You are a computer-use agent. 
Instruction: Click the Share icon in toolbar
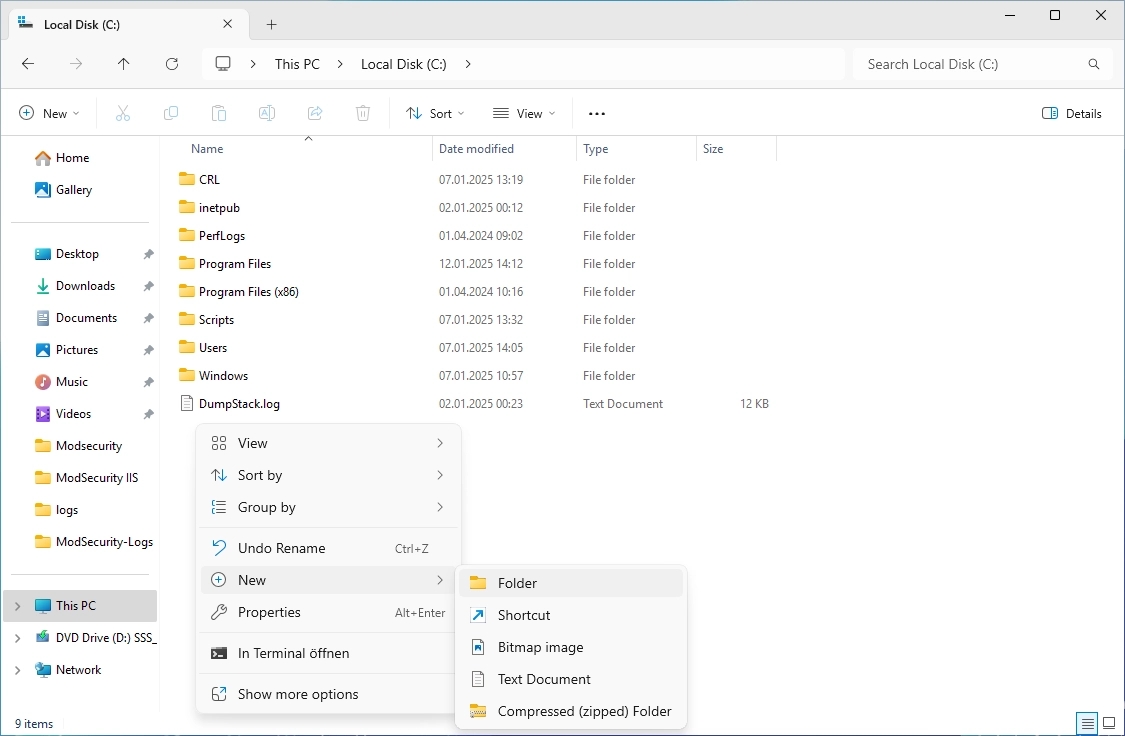click(x=315, y=114)
